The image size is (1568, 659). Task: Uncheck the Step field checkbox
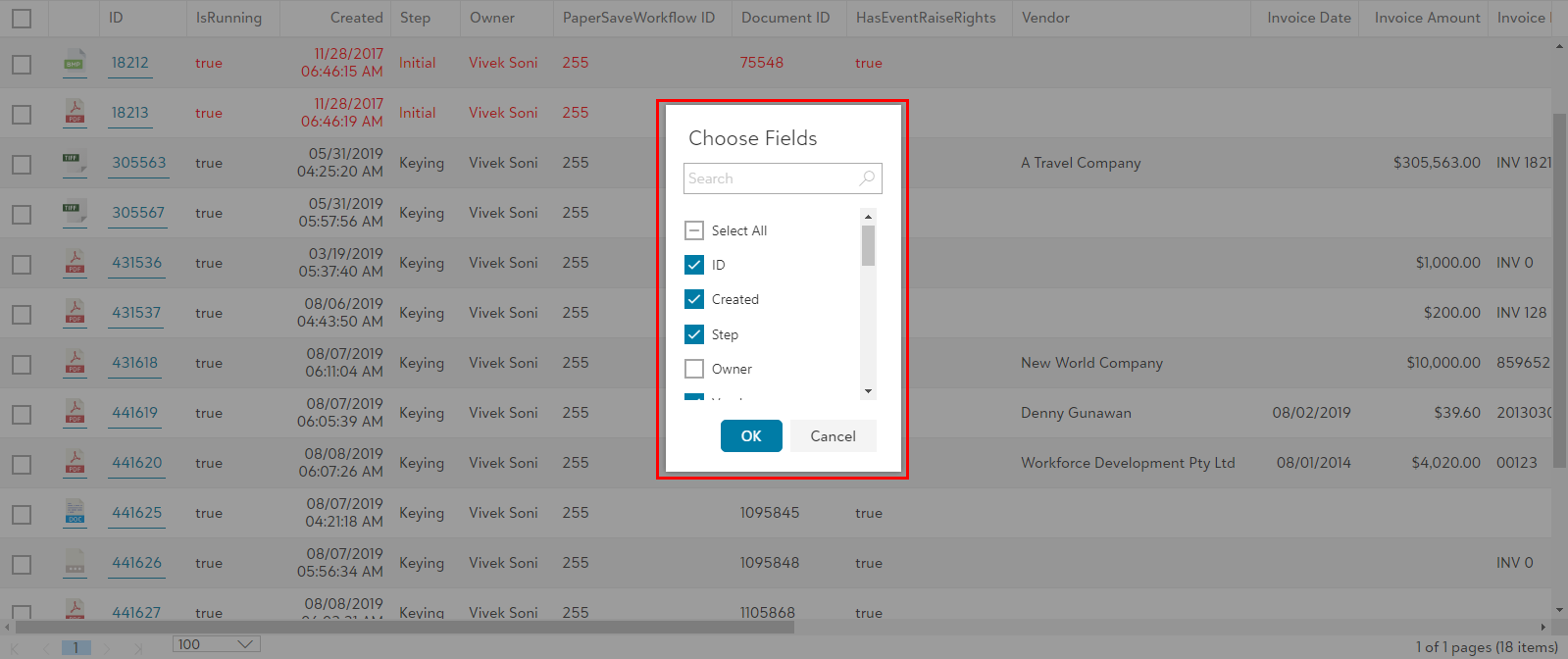[x=694, y=334]
